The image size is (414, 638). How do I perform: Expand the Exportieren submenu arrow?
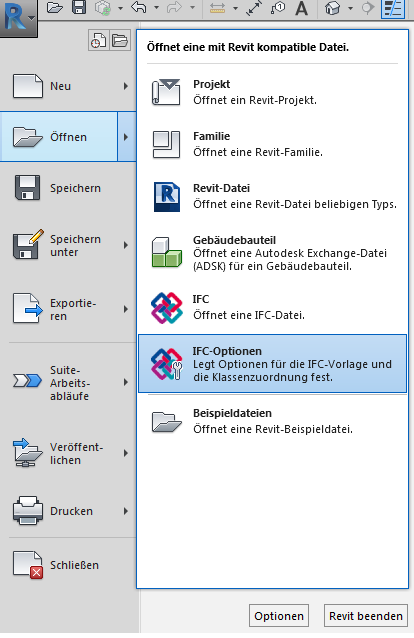coord(126,309)
